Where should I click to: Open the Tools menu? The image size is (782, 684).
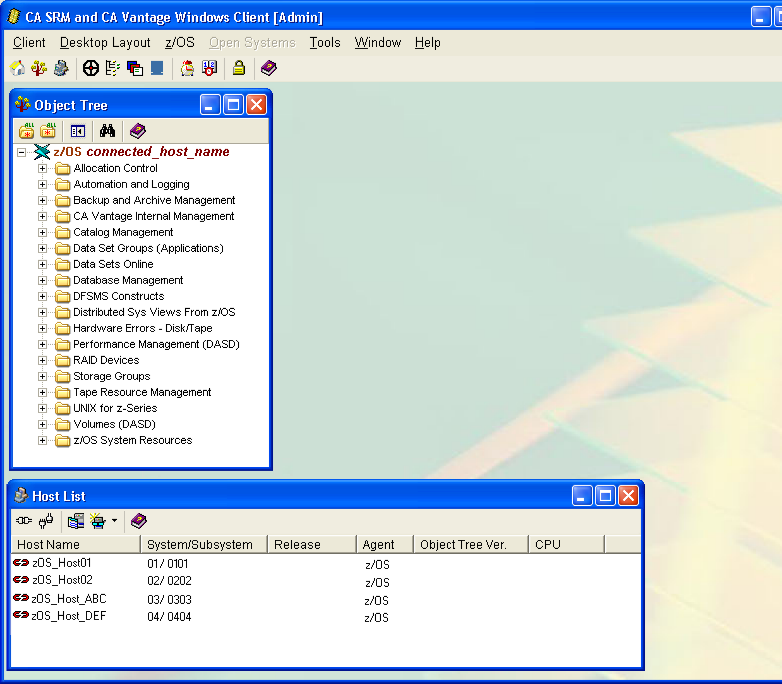click(x=325, y=42)
